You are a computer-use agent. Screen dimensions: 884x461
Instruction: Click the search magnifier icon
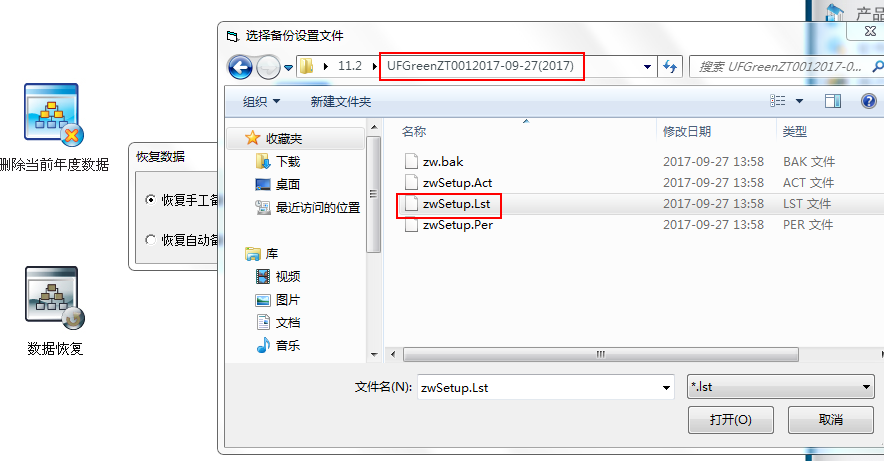tap(877, 67)
